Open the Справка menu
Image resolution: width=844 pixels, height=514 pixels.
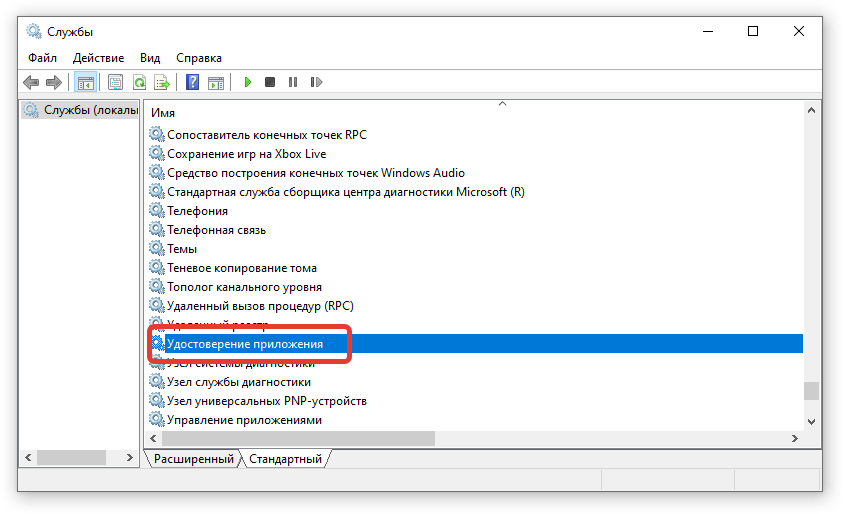(199, 58)
